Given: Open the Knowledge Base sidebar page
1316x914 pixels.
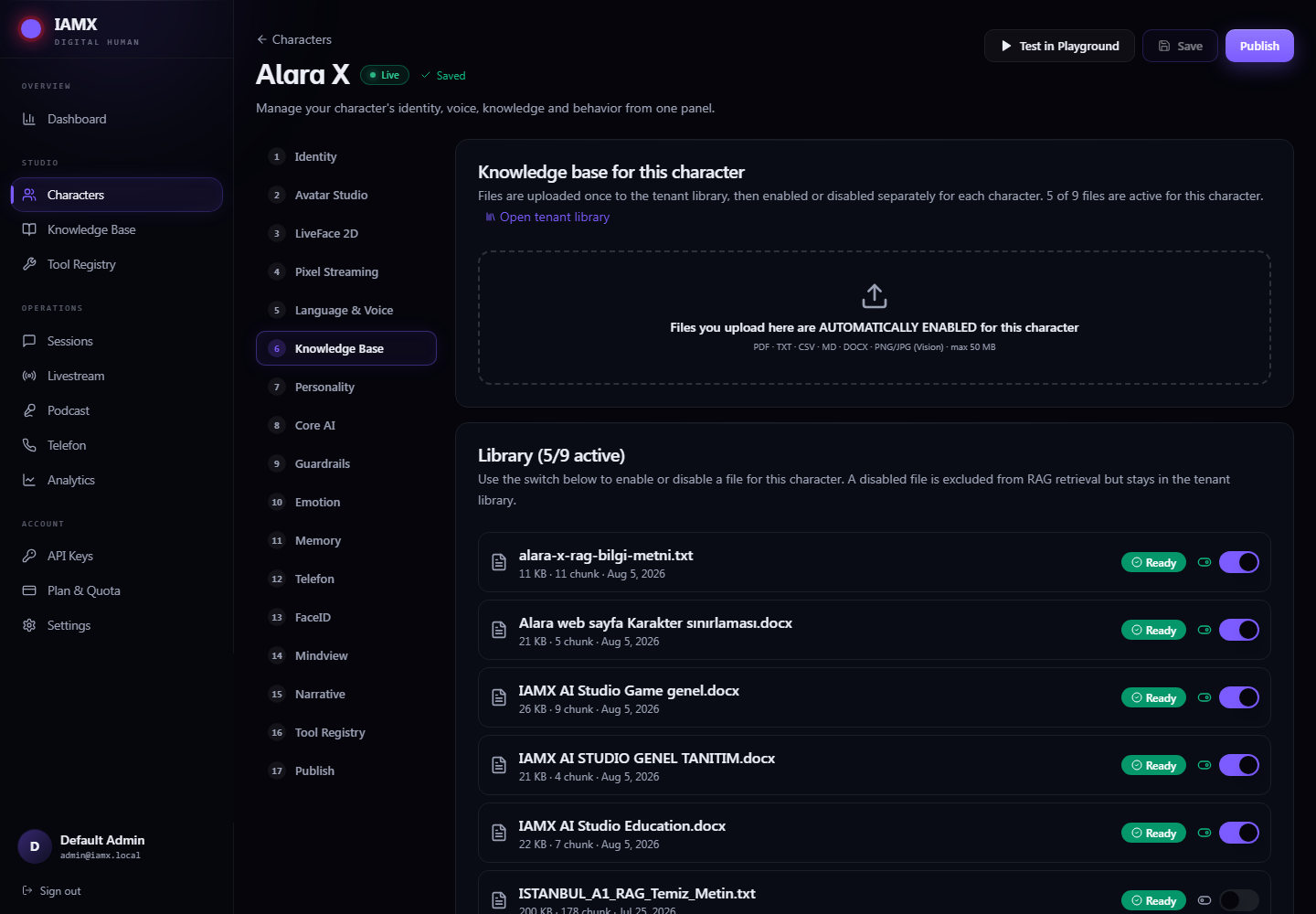Looking at the screenshot, I should tap(117, 229).
